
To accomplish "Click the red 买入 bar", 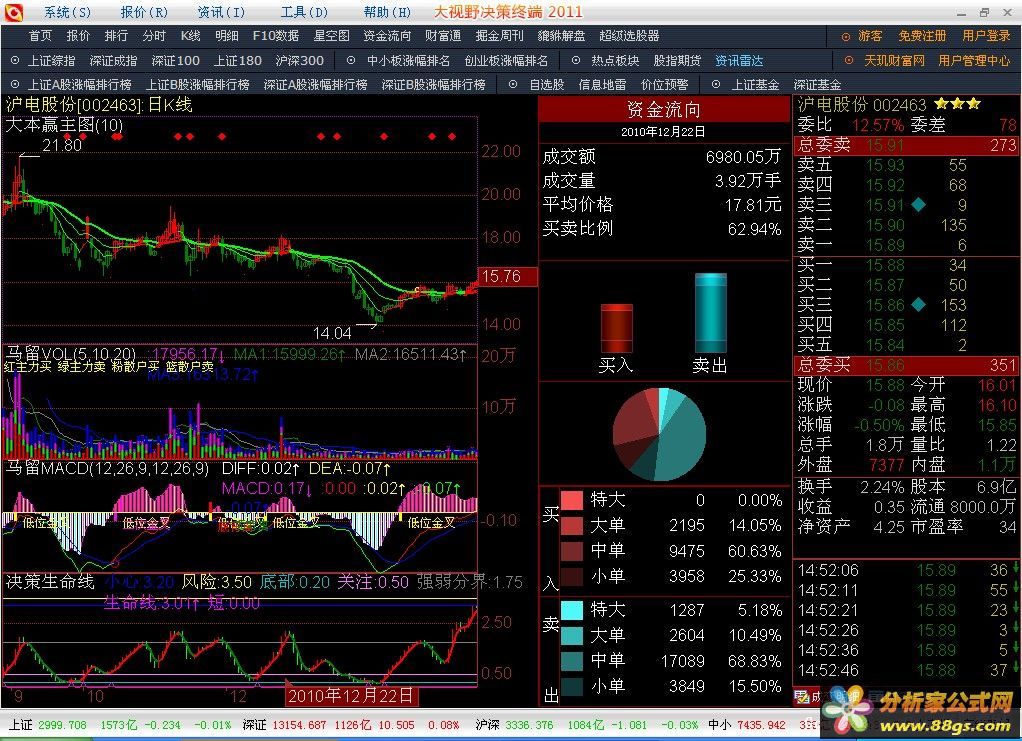I will tap(617, 328).
